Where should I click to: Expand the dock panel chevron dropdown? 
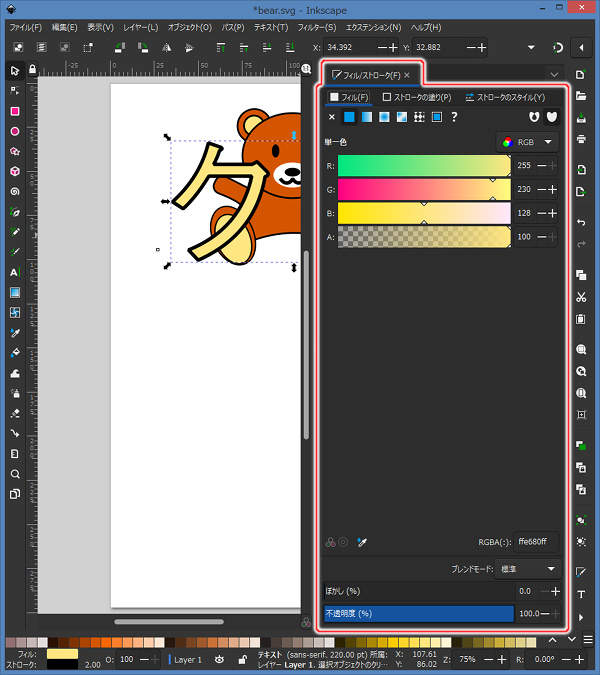click(x=554, y=75)
